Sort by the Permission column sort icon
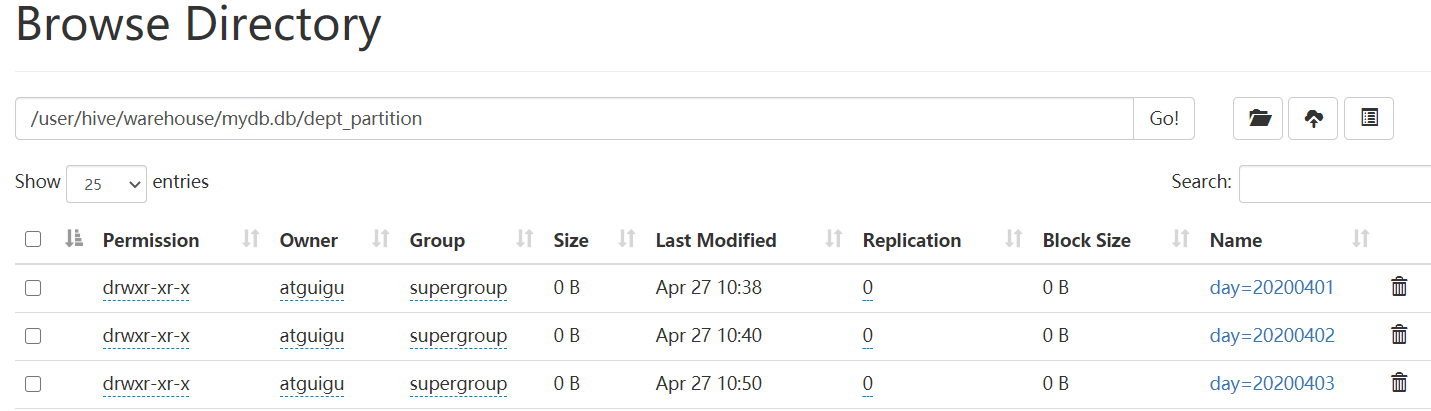This screenshot has height=411, width=1431. click(251, 240)
